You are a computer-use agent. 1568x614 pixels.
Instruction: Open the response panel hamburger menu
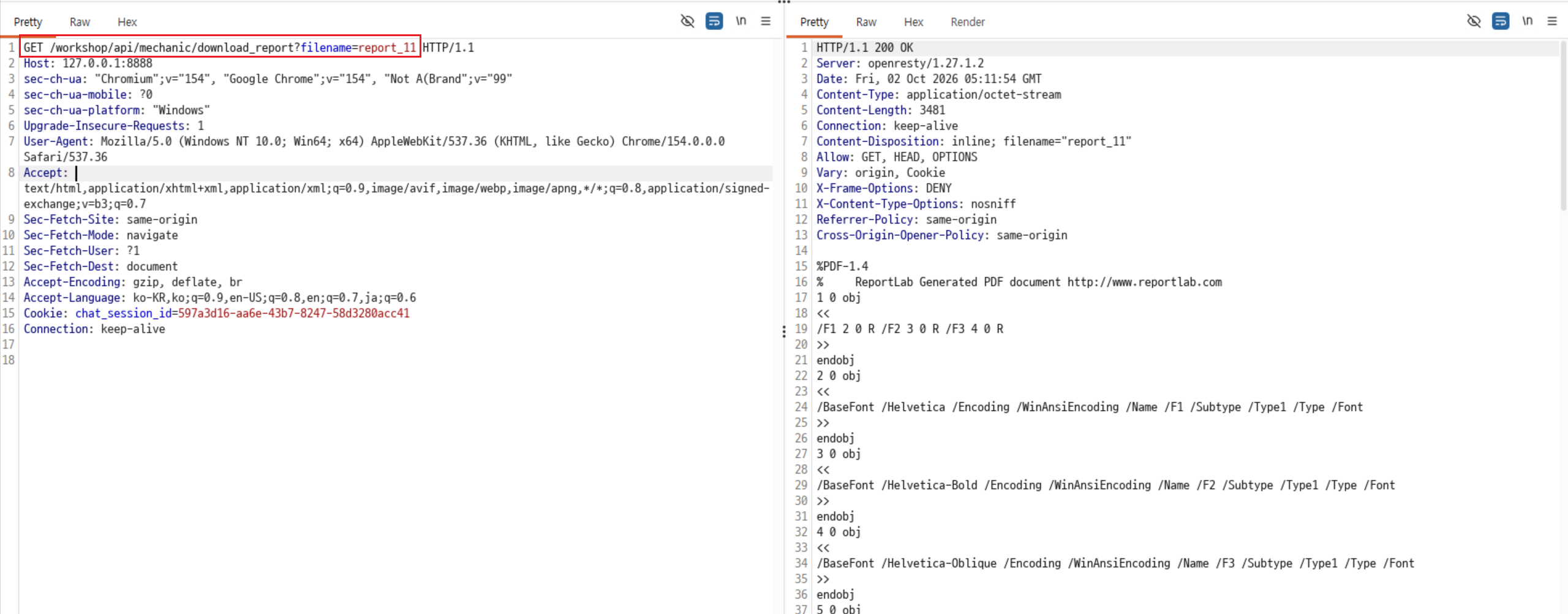pos(1552,21)
